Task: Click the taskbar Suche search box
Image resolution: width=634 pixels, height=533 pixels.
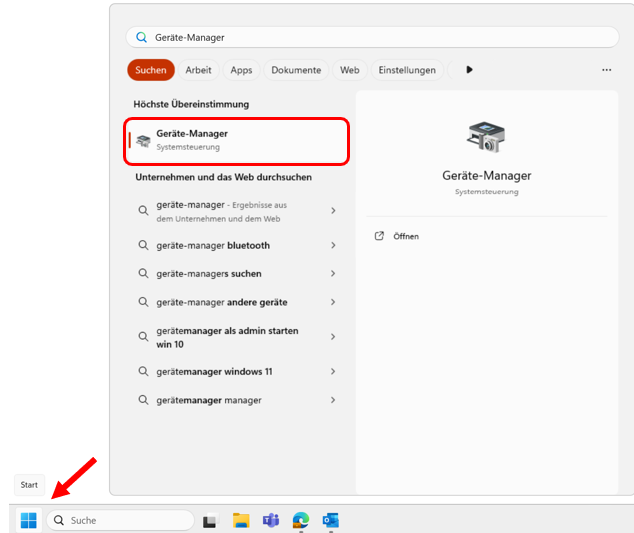Action: point(120,520)
